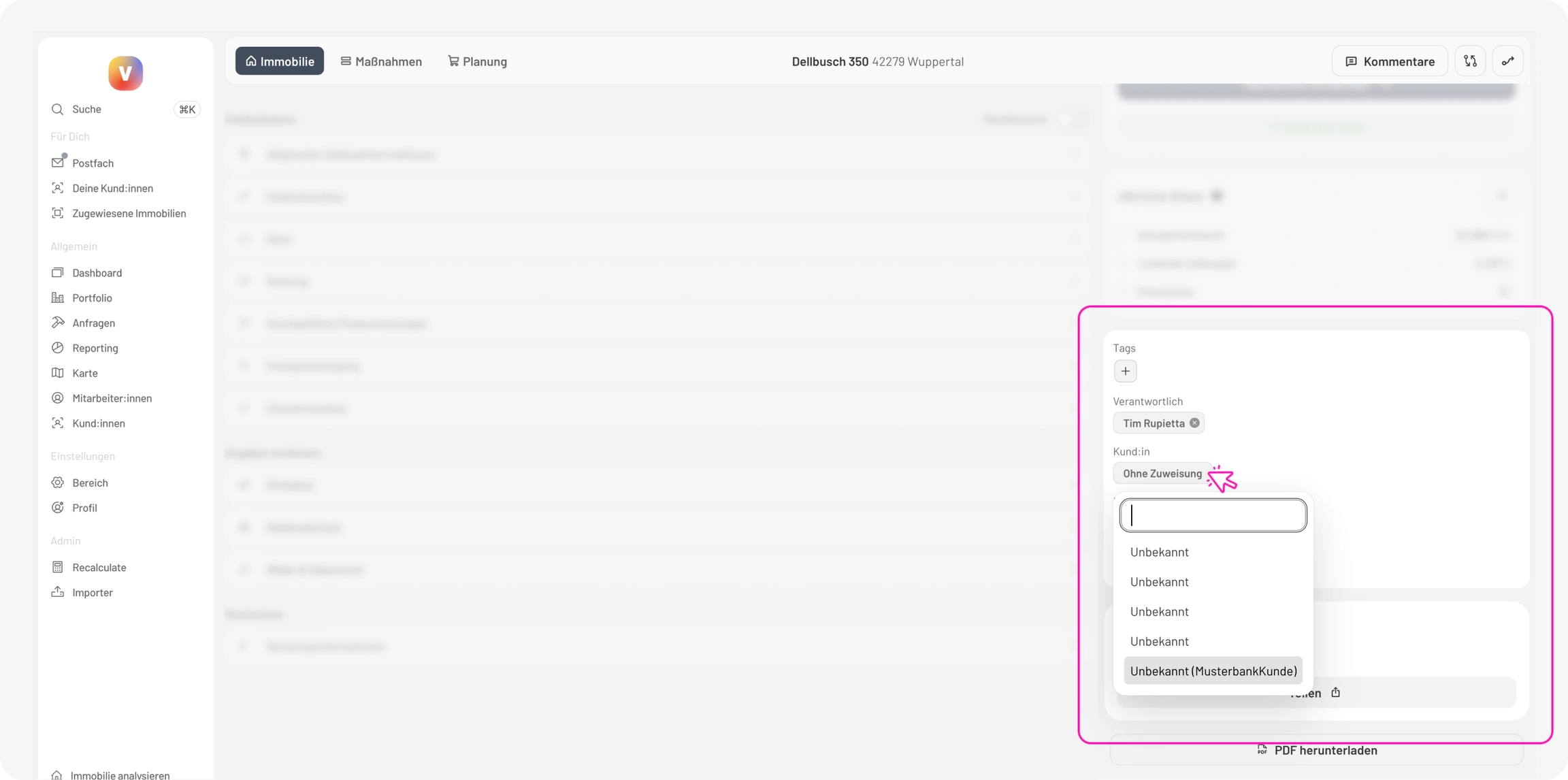Open Reporting in the sidebar
This screenshot has width=1568, height=780.
[x=95, y=348]
